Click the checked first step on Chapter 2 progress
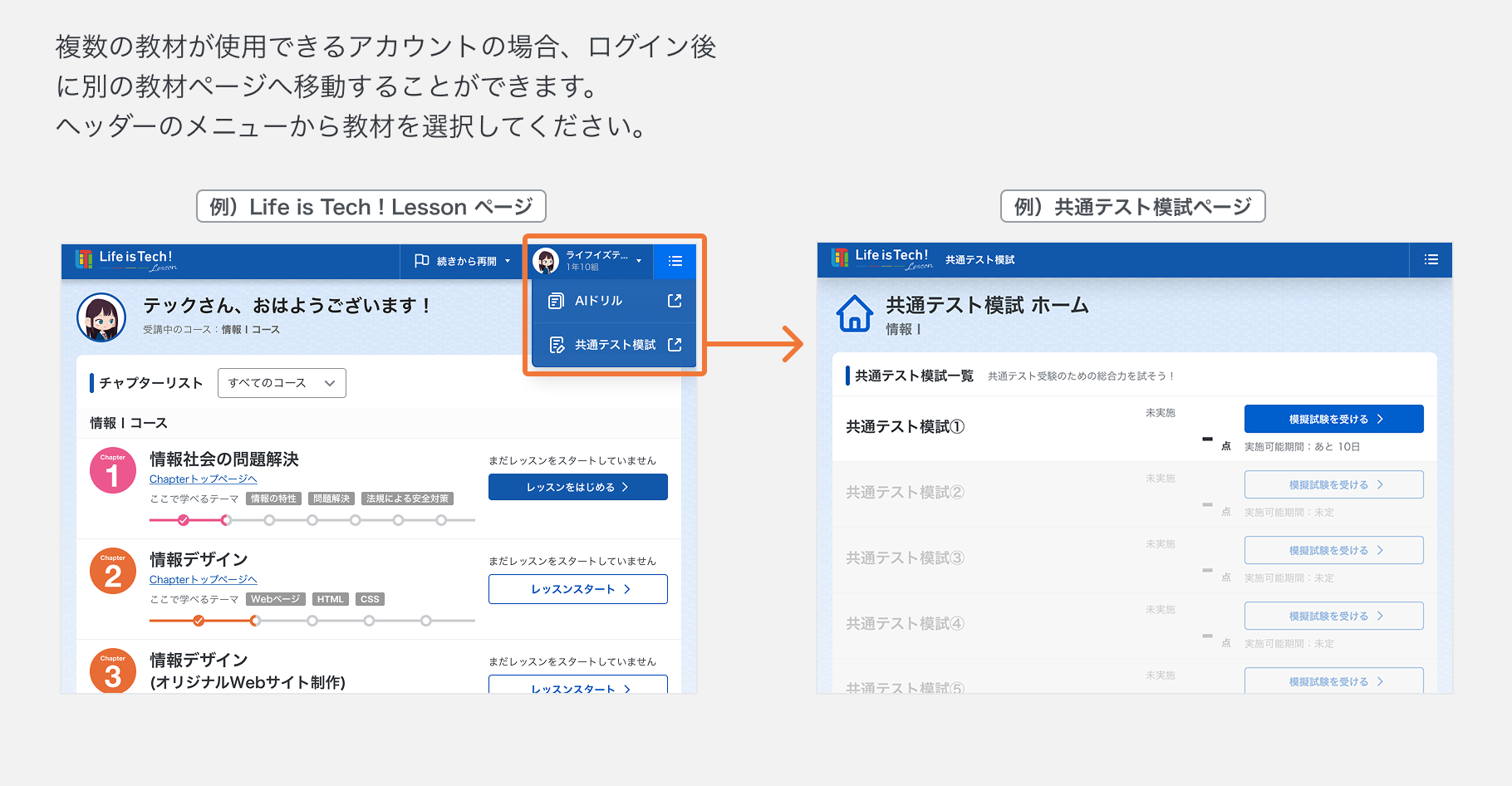1512x786 pixels. (199, 621)
